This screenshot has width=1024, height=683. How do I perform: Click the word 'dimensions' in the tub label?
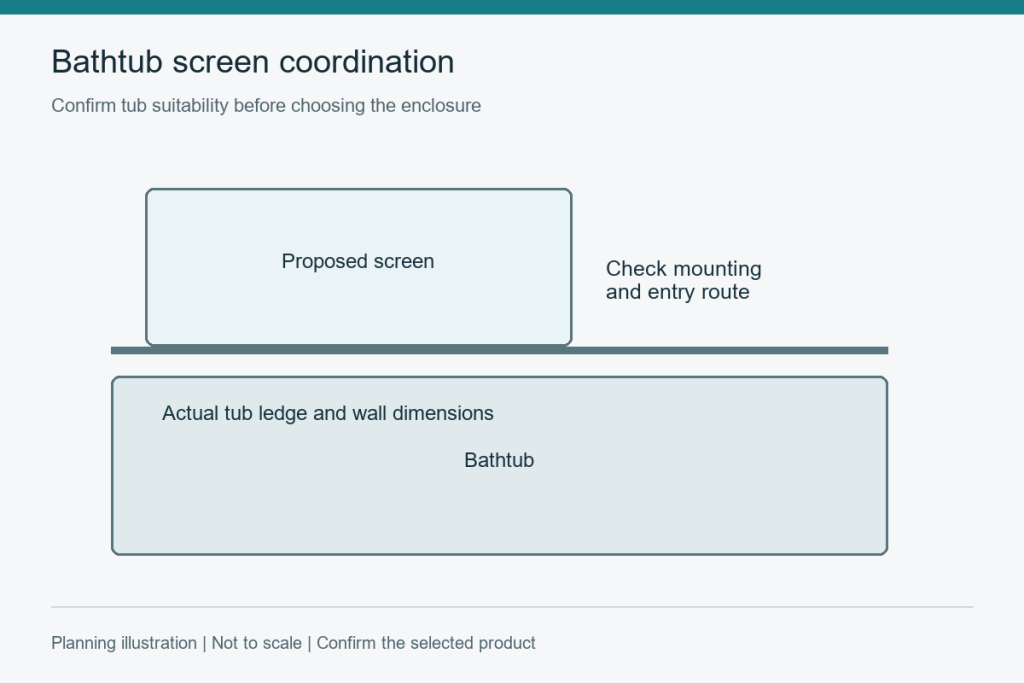[443, 413]
